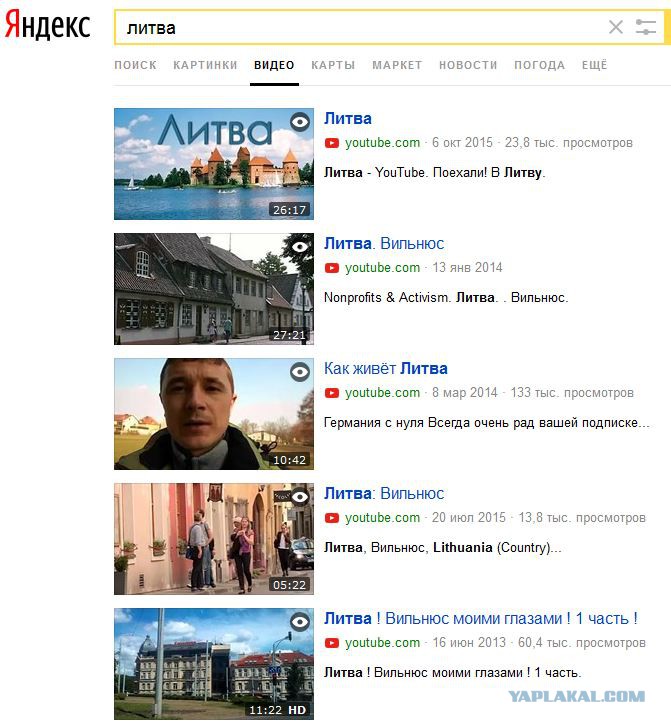Click eye icon on the 05:22 video thumbnail

300,497
